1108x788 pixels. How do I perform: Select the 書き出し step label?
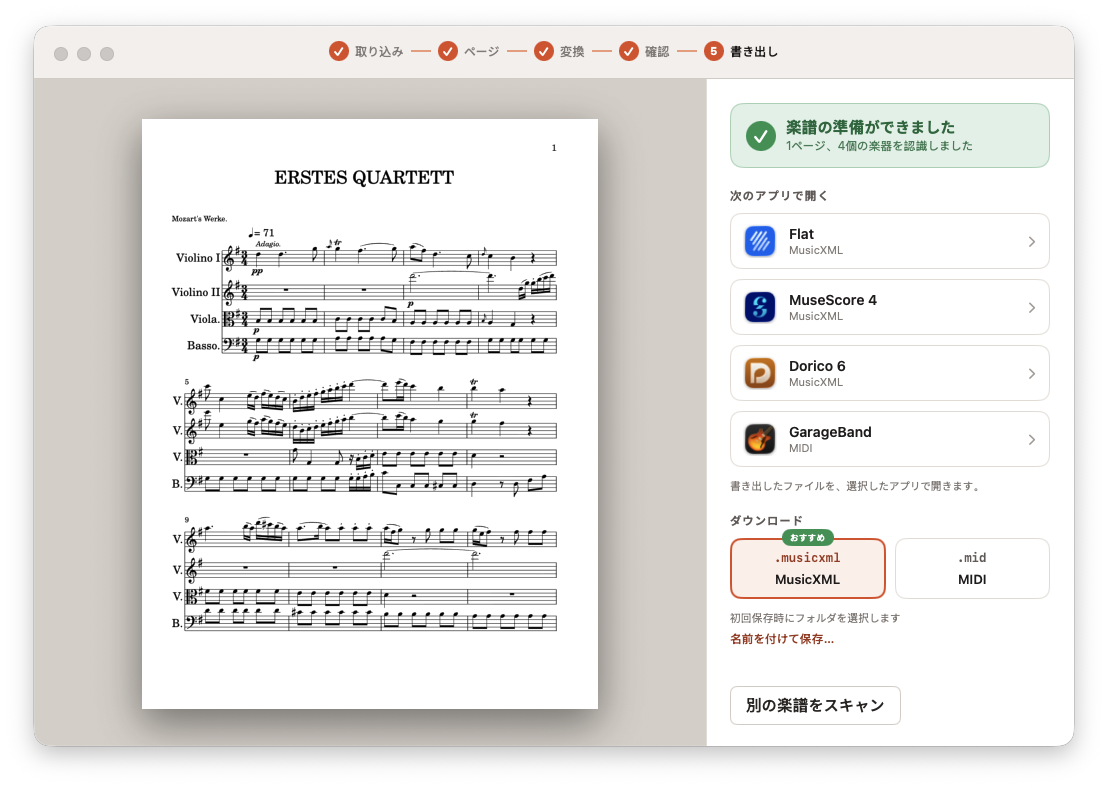(754, 52)
